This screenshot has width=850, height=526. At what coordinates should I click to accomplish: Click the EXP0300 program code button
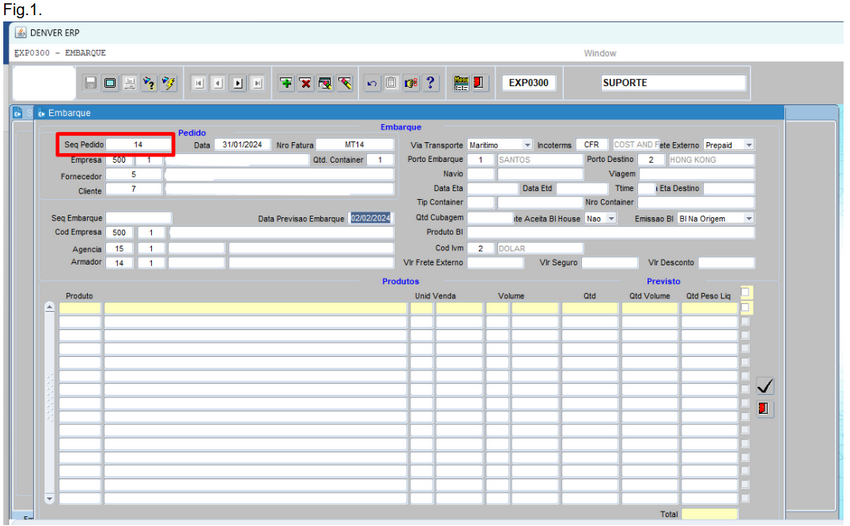point(528,83)
